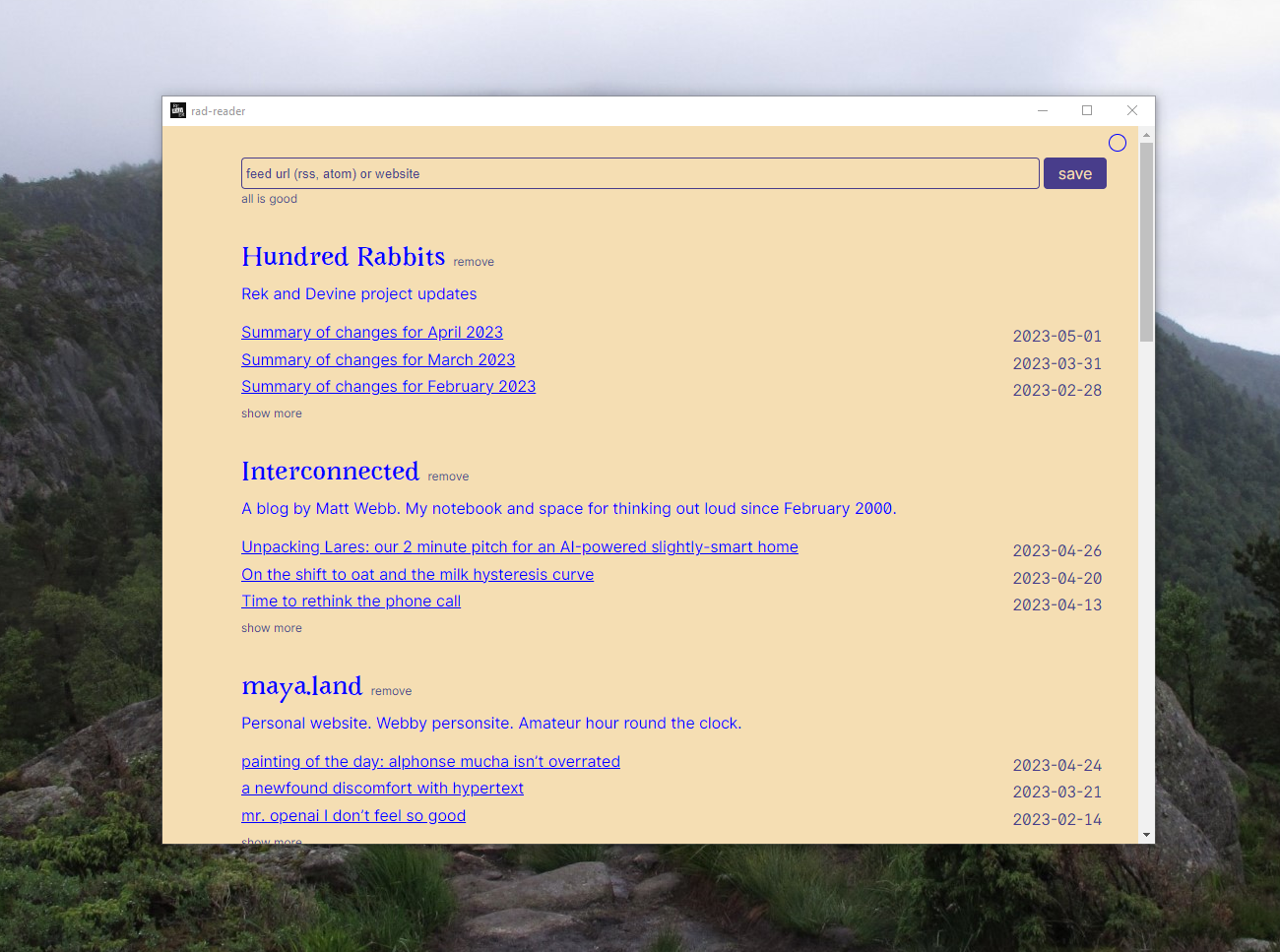This screenshot has width=1280, height=952.
Task: Open Time to rethink the phone call
Action: point(352,602)
